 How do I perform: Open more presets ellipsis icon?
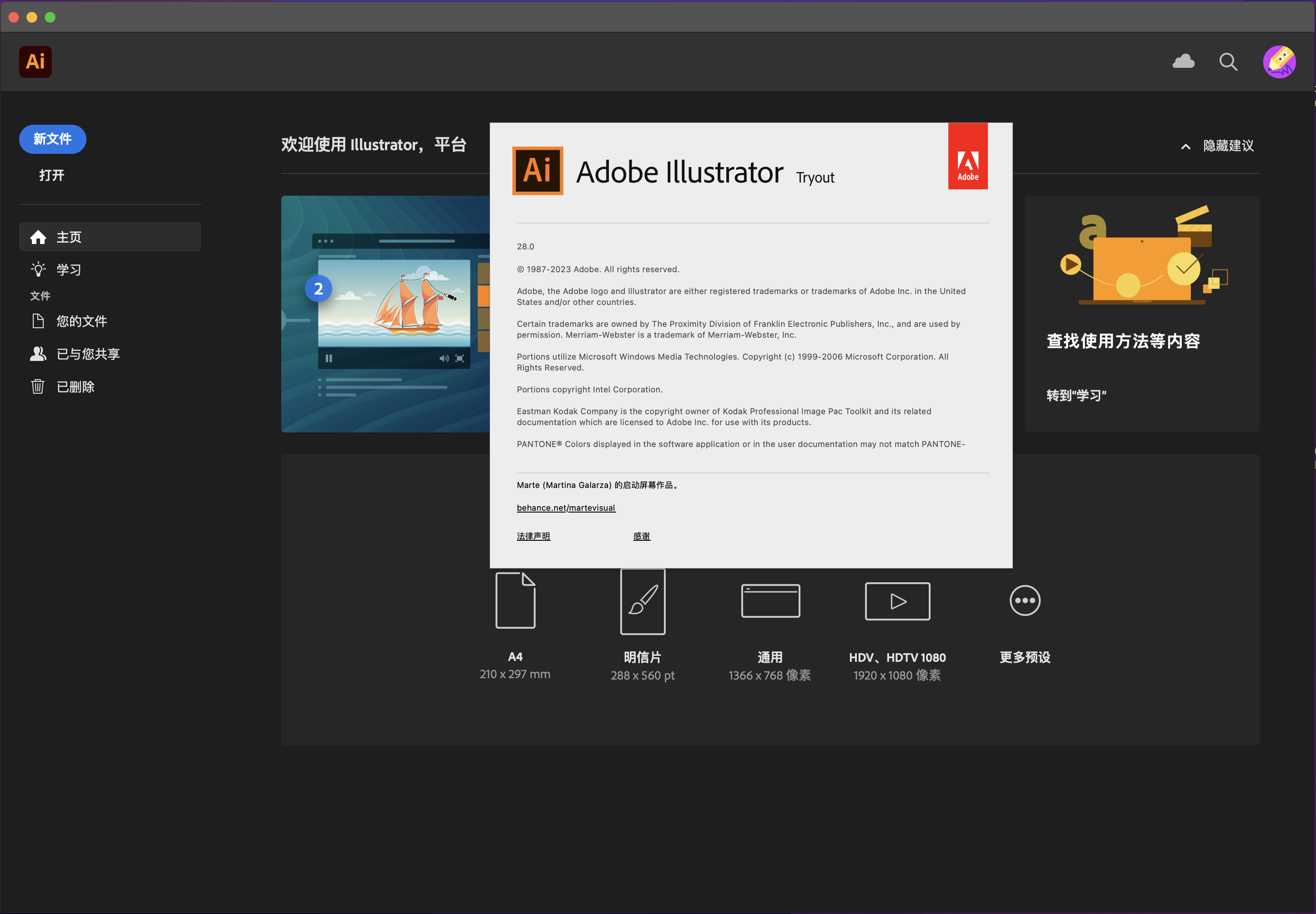(1025, 601)
